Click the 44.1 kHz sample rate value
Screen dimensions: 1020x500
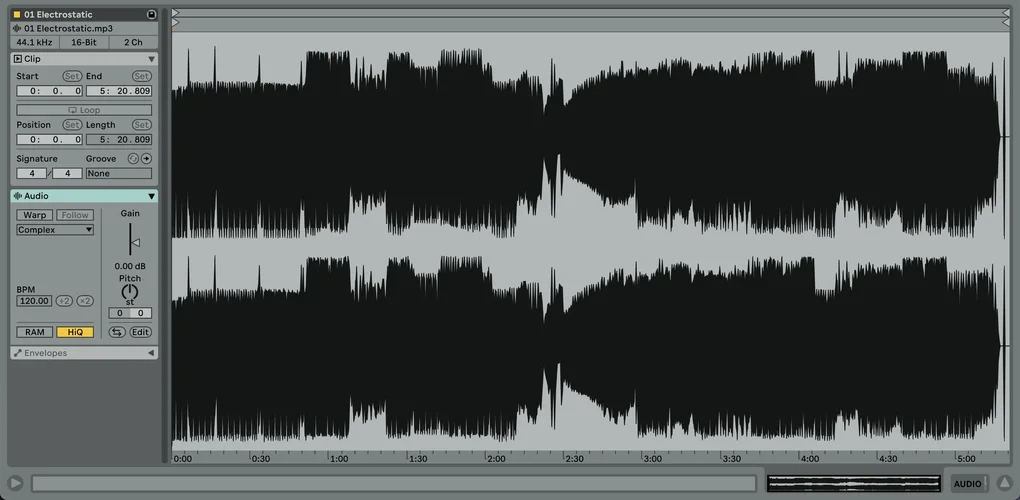[34, 42]
